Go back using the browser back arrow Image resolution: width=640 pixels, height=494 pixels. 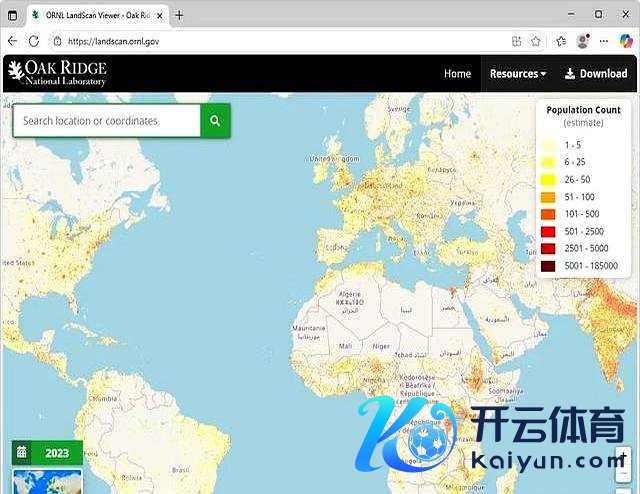[x=12, y=41]
